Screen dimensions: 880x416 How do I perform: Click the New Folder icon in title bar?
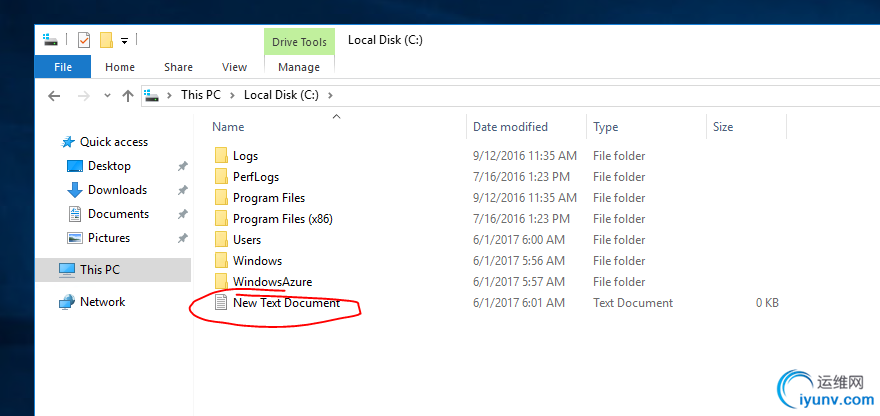pos(106,40)
